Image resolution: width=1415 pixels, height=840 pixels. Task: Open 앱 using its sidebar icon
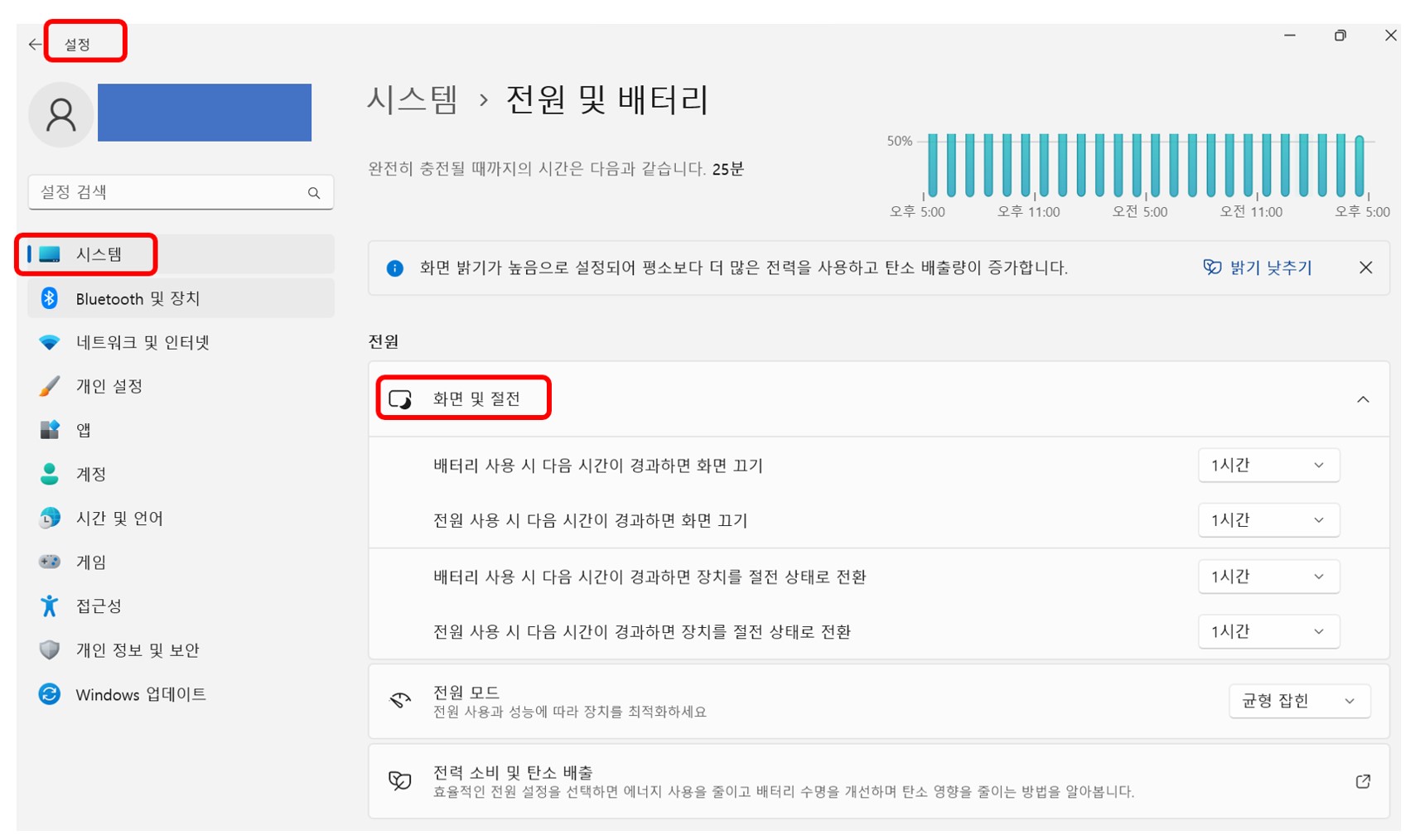pyautogui.click(x=50, y=430)
